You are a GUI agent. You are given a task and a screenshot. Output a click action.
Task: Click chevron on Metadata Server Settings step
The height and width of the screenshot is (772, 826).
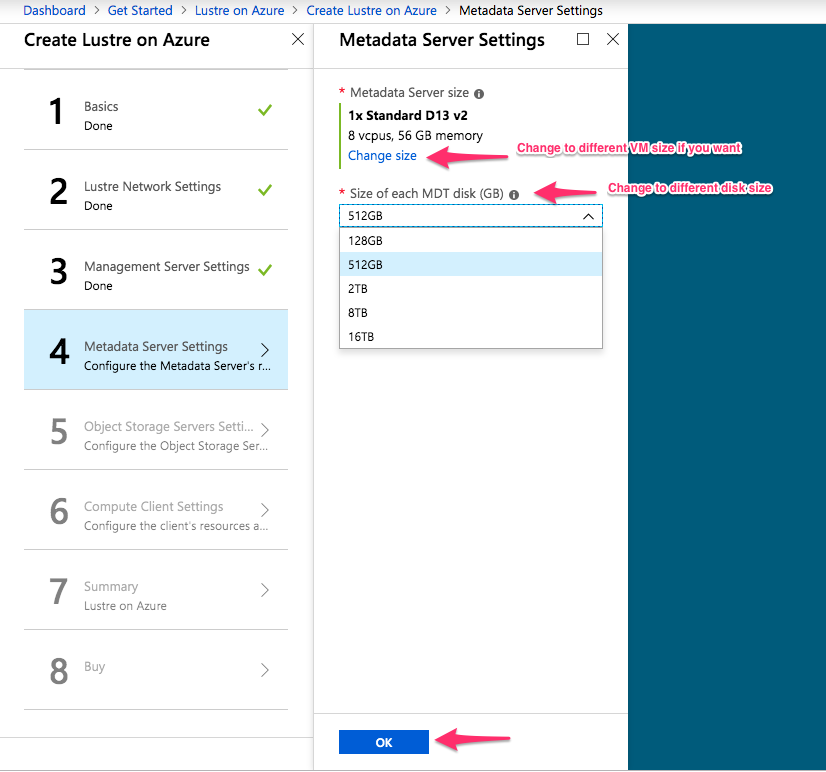pos(265,350)
